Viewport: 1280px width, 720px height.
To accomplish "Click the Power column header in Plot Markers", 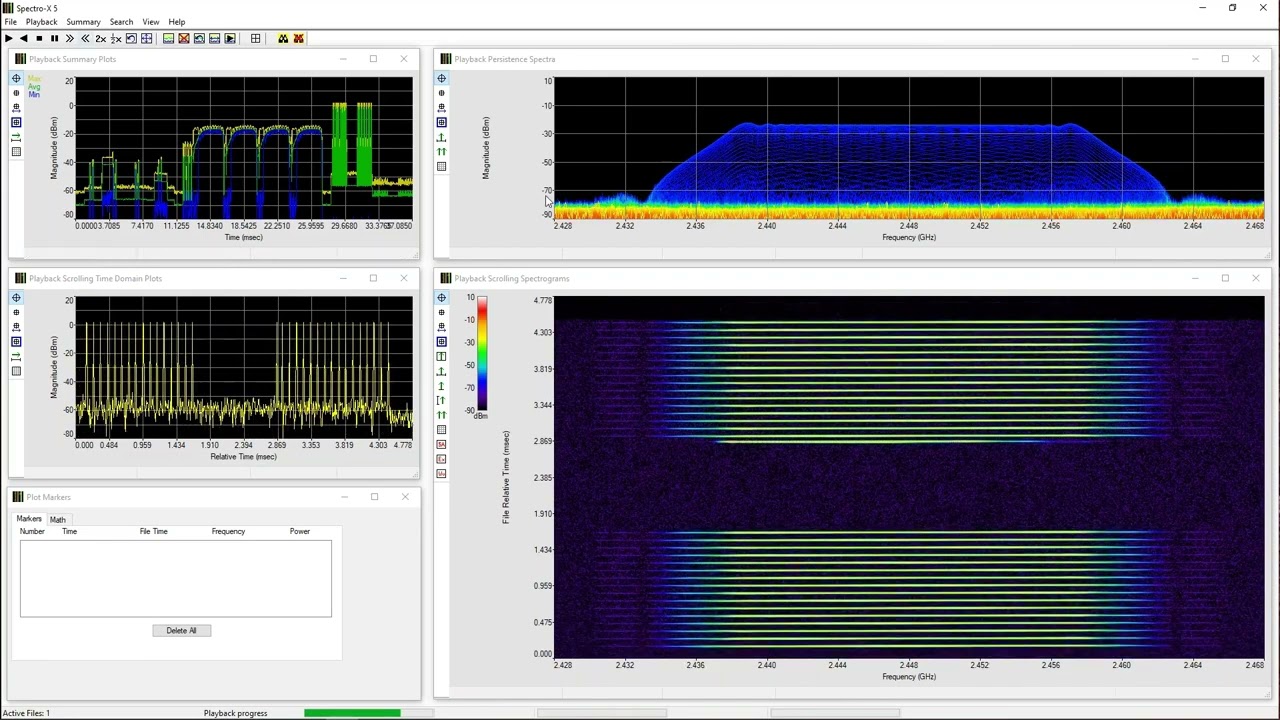I will point(300,531).
